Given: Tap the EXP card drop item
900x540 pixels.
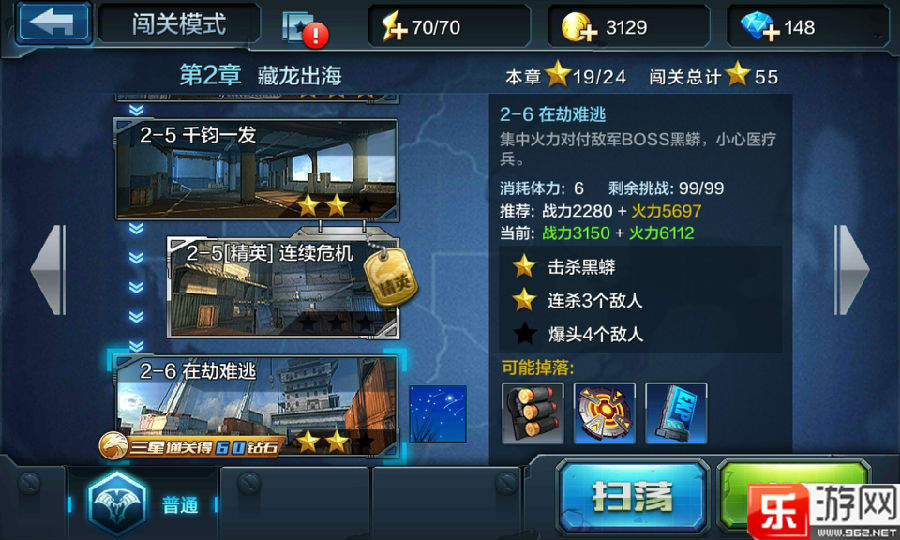Looking at the screenshot, I should [x=676, y=413].
